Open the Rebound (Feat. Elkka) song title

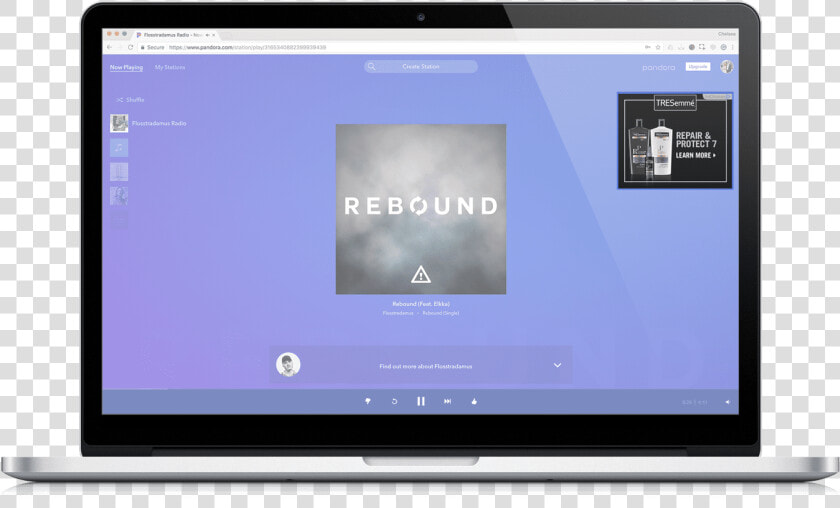[x=421, y=304]
